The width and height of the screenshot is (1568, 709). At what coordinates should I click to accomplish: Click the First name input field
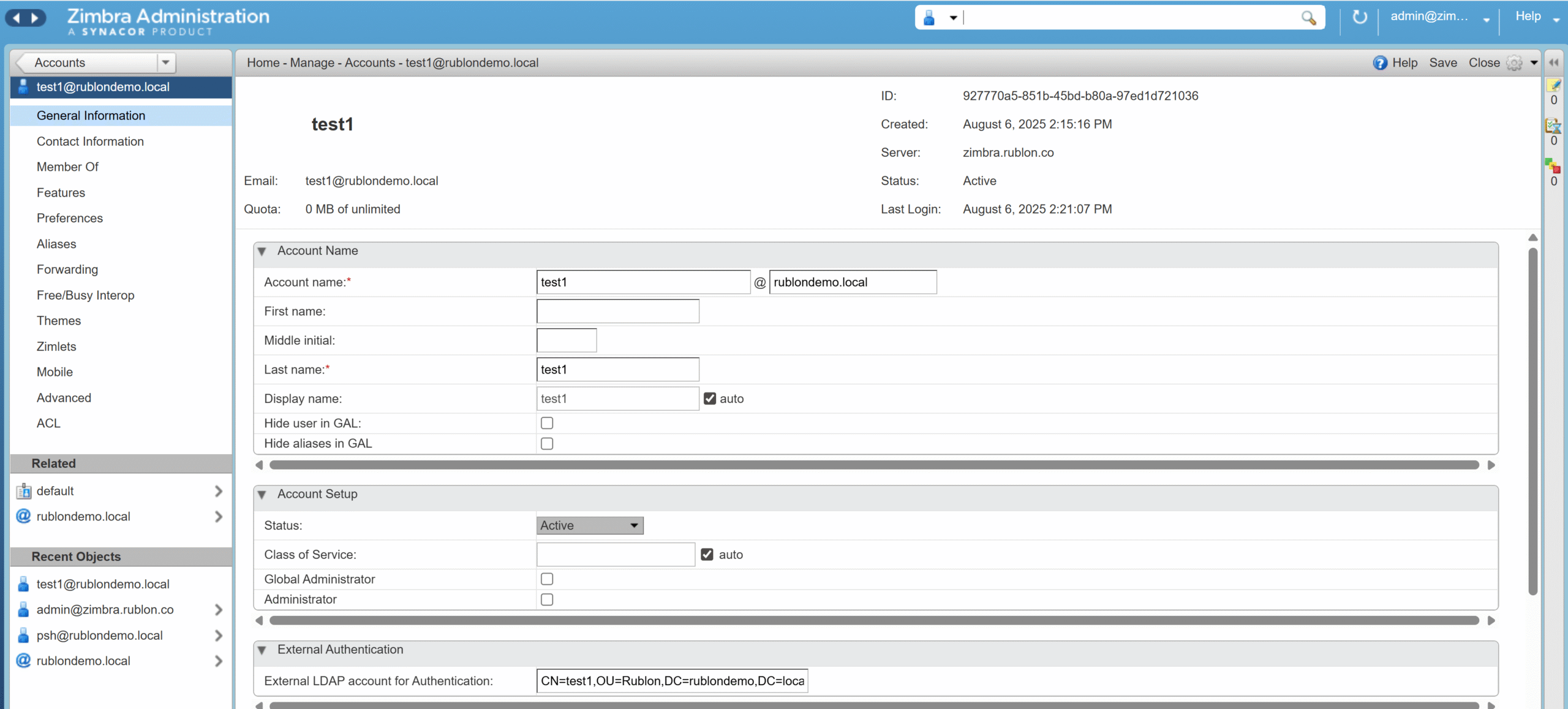click(x=617, y=311)
